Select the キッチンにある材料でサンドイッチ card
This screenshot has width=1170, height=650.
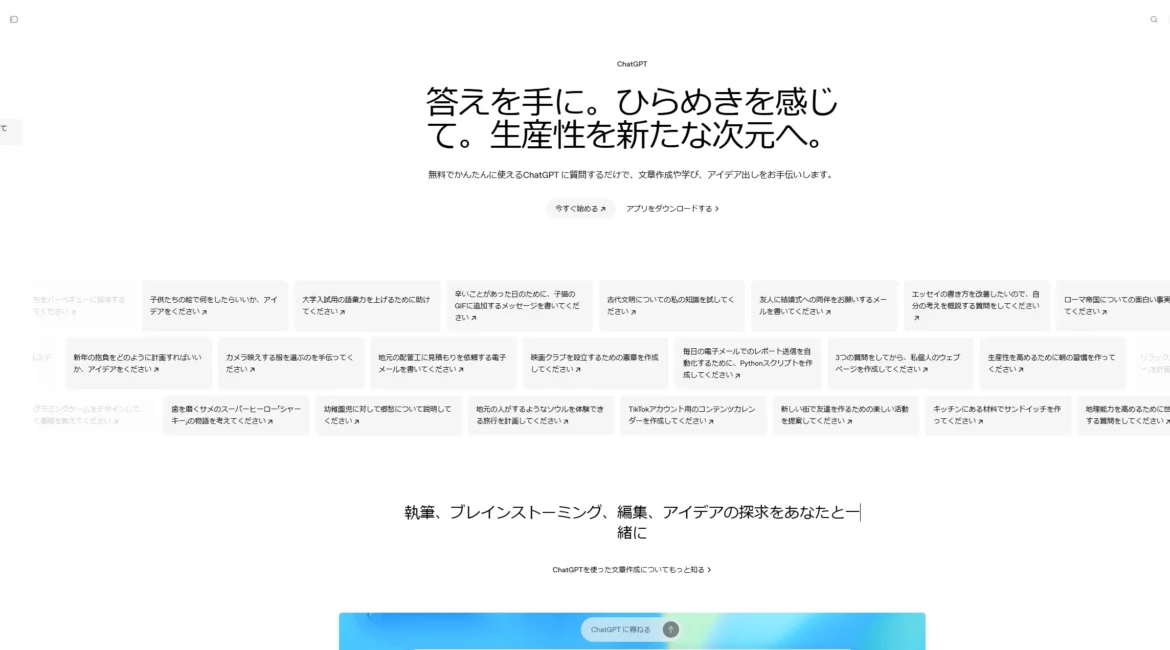[998, 415]
